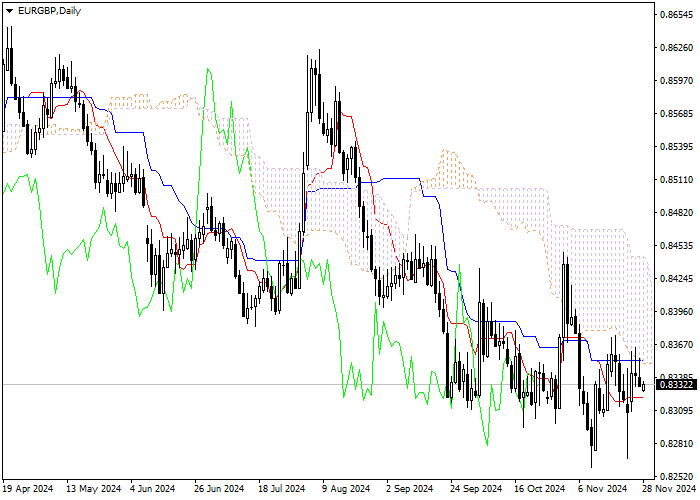Select price level 0.84245 on the axis

pos(676,279)
